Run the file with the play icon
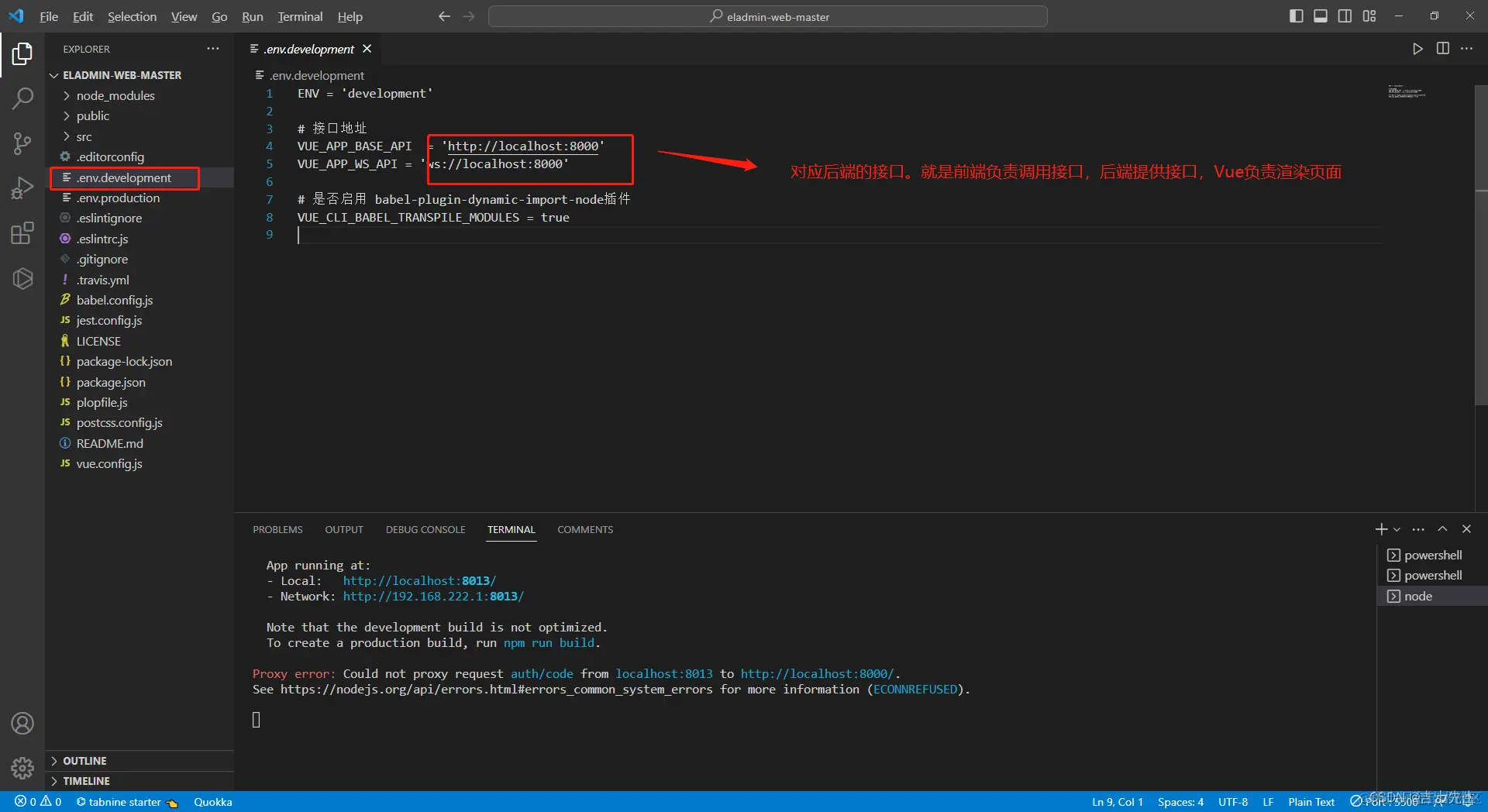This screenshot has height=812, width=1488. pos(1417,49)
